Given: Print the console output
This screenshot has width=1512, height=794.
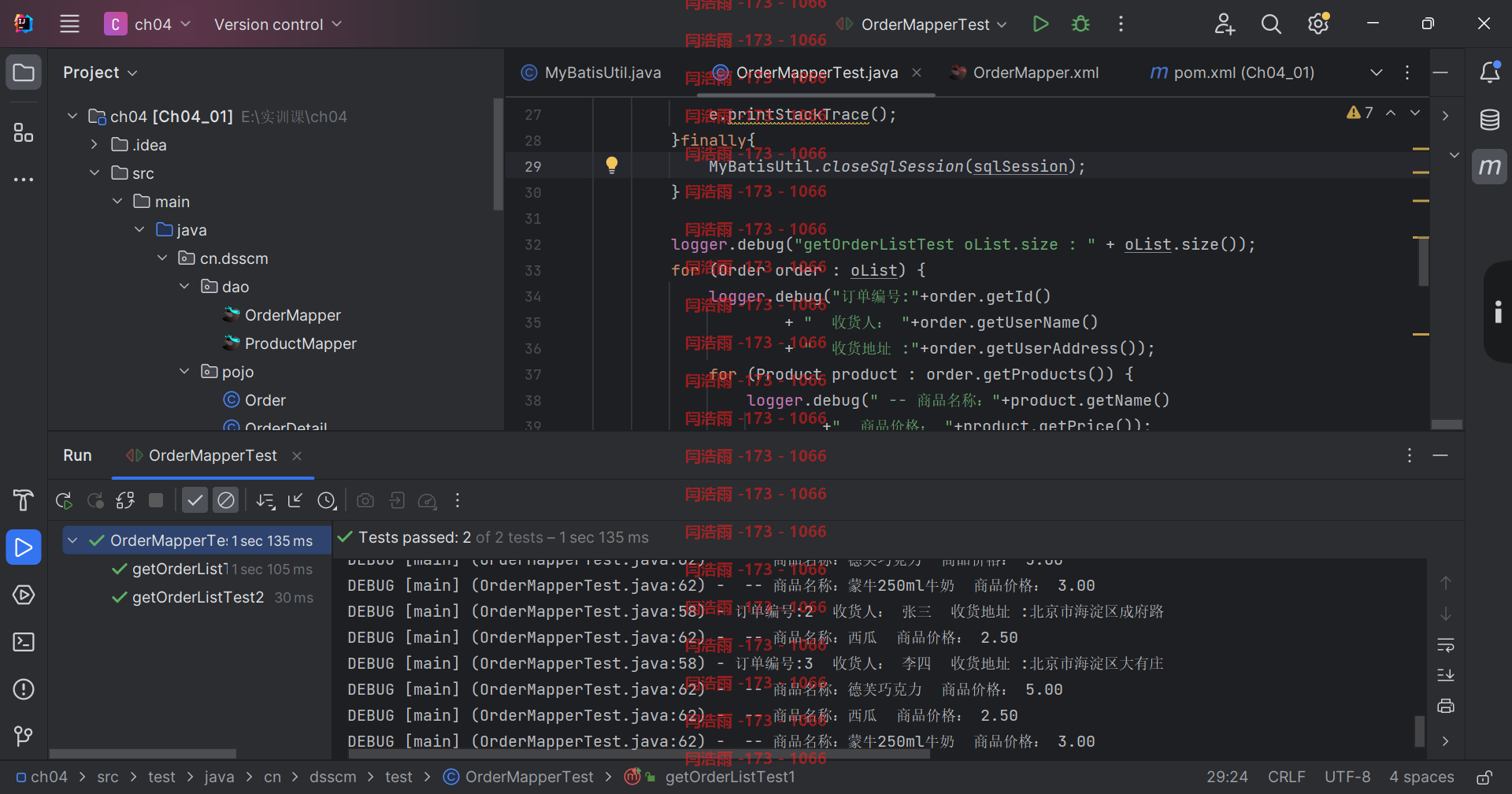Looking at the screenshot, I should tap(1446, 706).
